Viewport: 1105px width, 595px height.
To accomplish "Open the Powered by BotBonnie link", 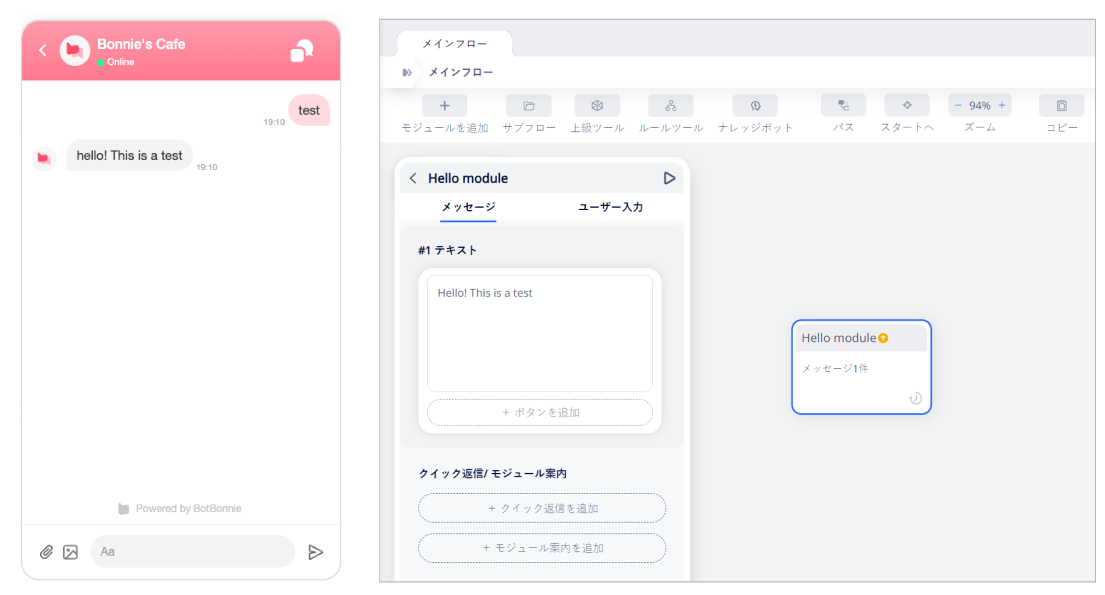I will (x=180, y=508).
